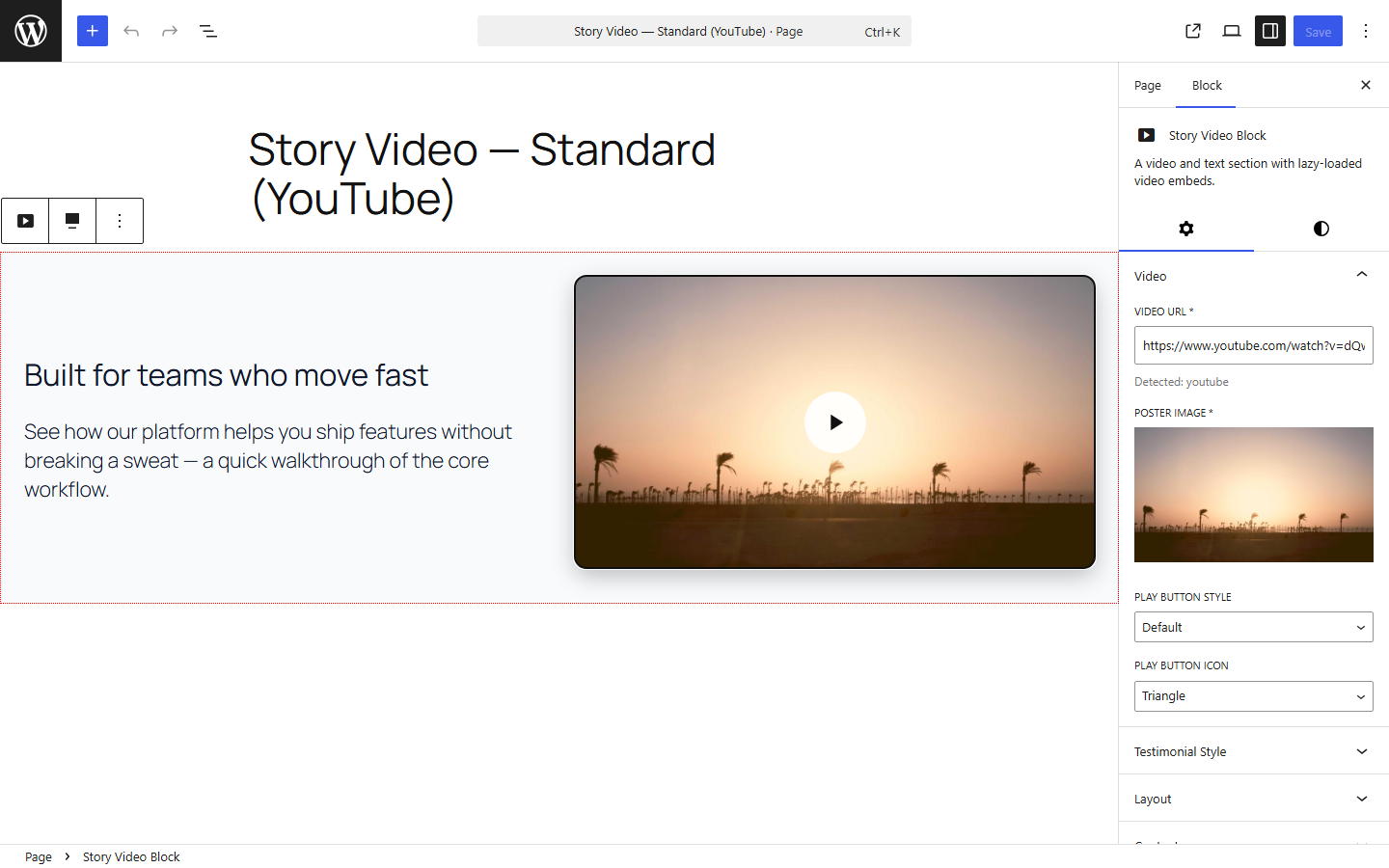Undo the last change
Viewport: 1389px width, 868px height.
click(x=131, y=31)
